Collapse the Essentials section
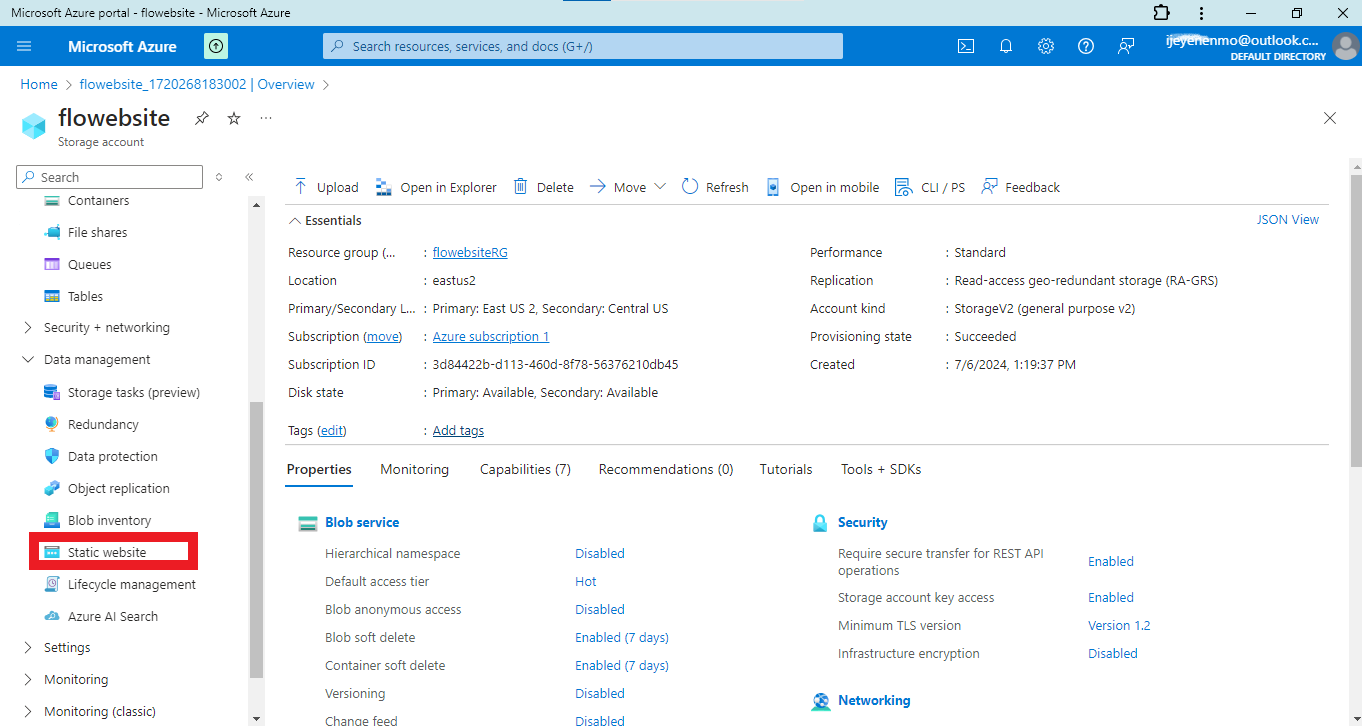1362x726 pixels. pyautogui.click(x=325, y=220)
